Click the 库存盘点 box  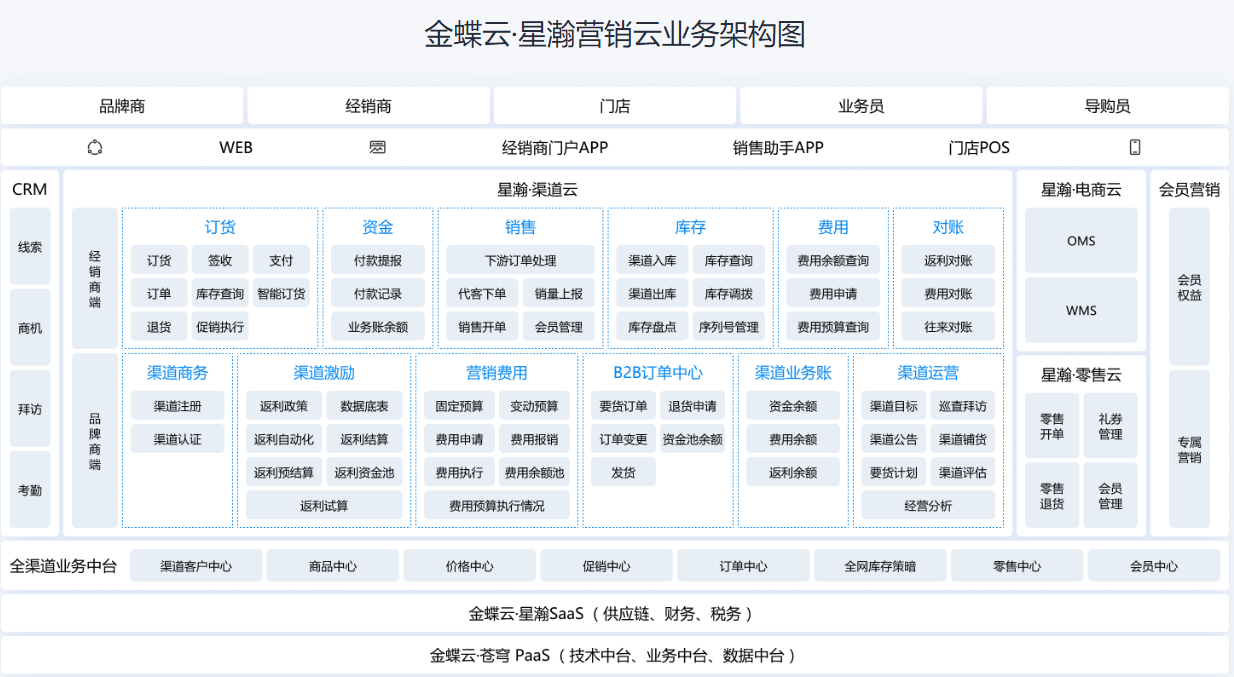pyautogui.click(x=652, y=326)
